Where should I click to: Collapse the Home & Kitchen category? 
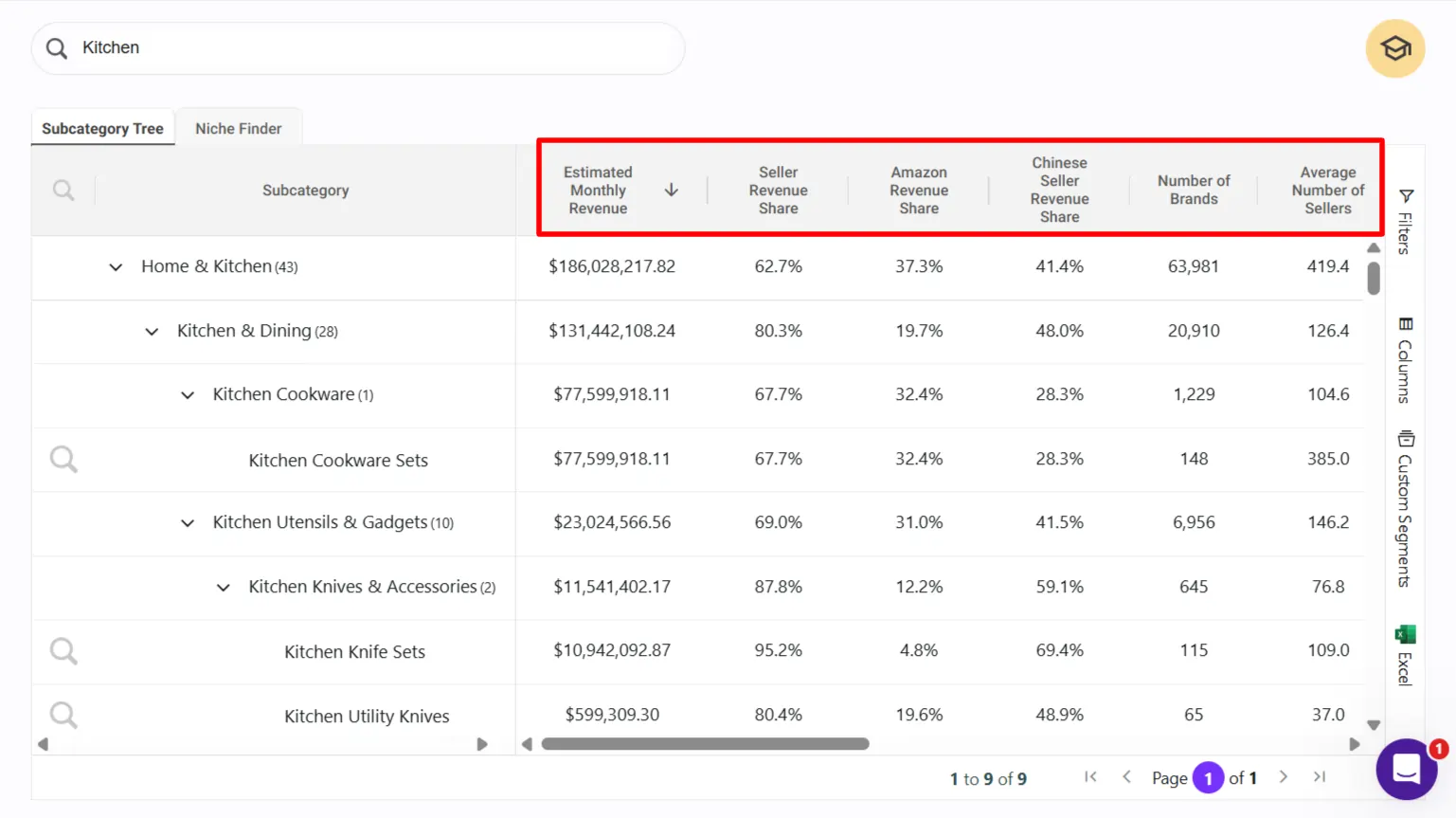(115, 267)
